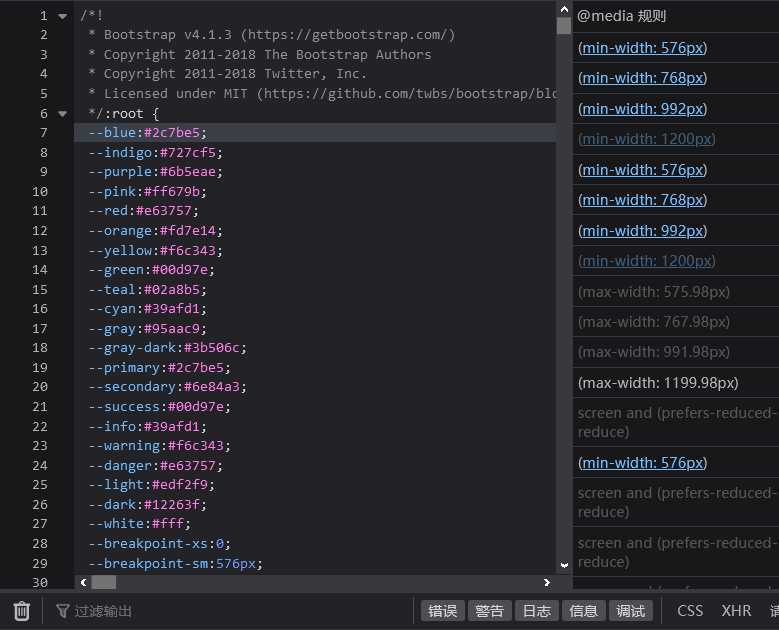
Task: Click the --danger:#e63757 declaration
Action: [x=156, y=466]
